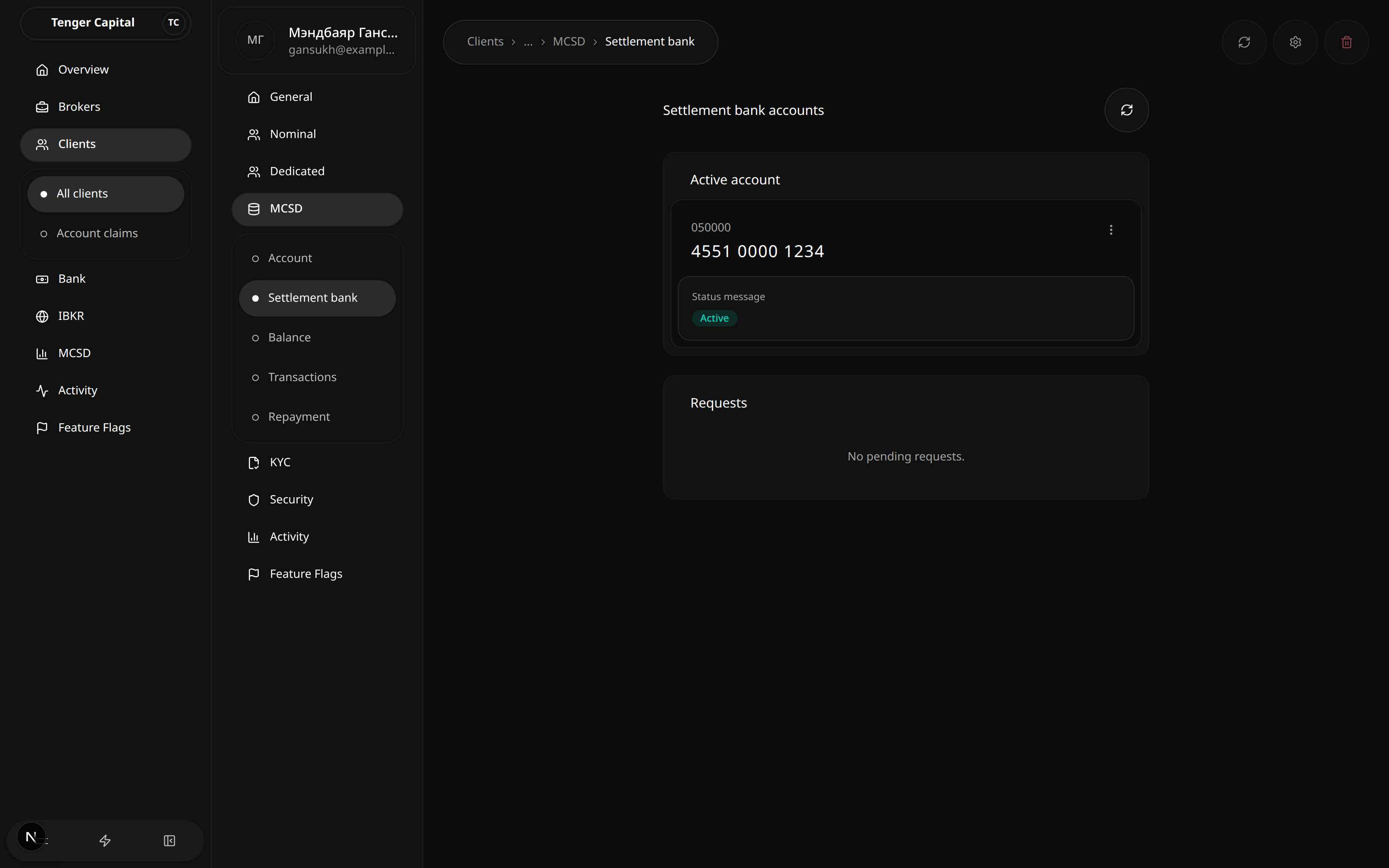The width and height of the screenshot is (1389, 868).
Task: Open settings gear in top toolbar
Action: click(1295, 43)
